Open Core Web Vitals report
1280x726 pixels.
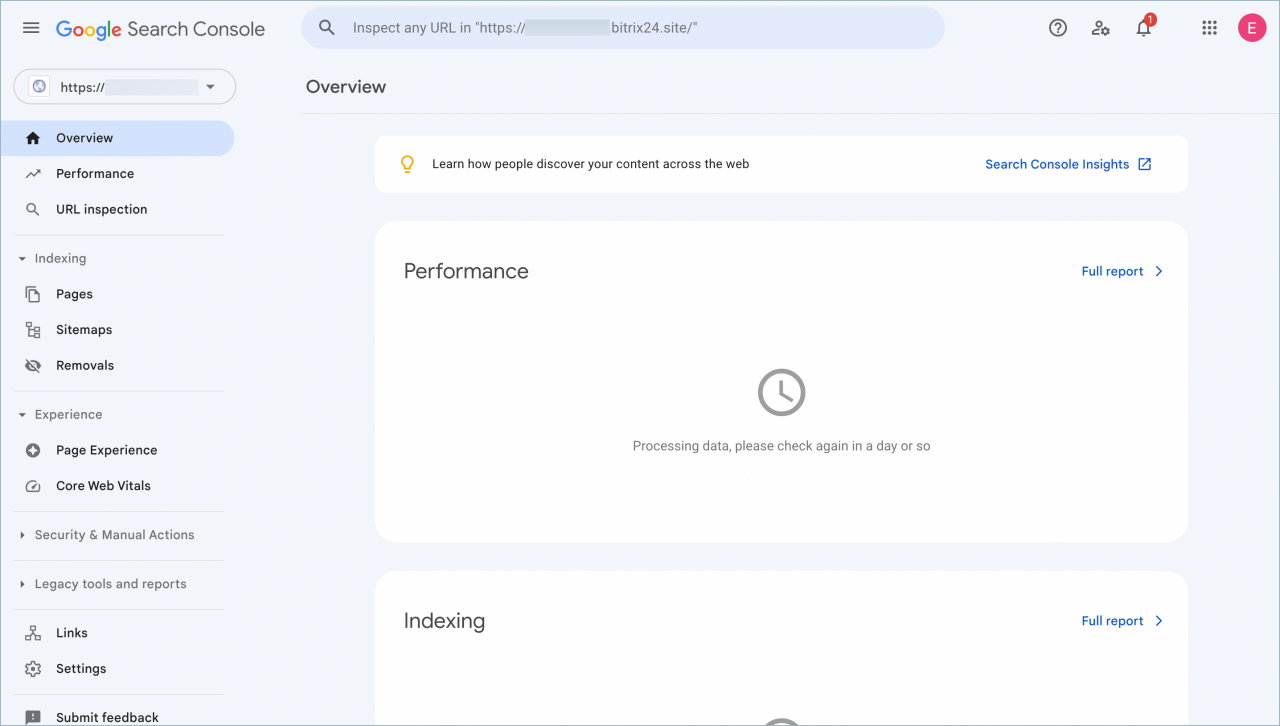click(x=103, y=486)
